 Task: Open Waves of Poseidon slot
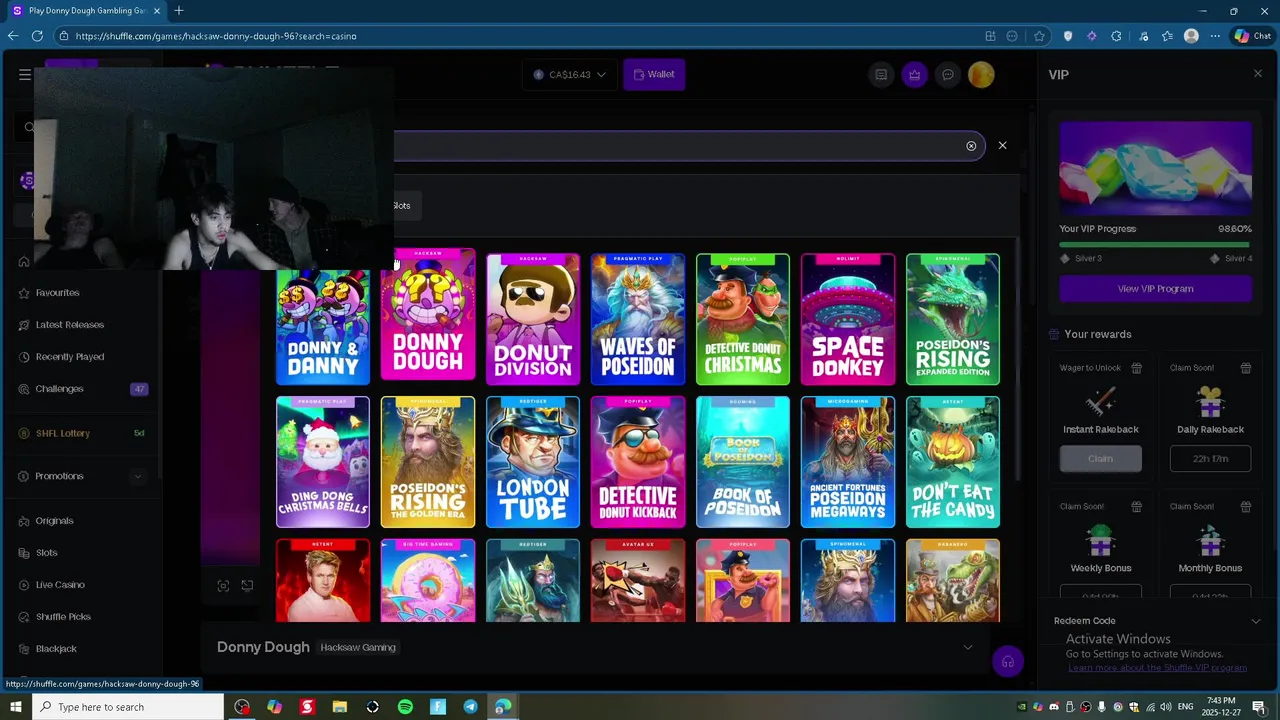(638, 319)
